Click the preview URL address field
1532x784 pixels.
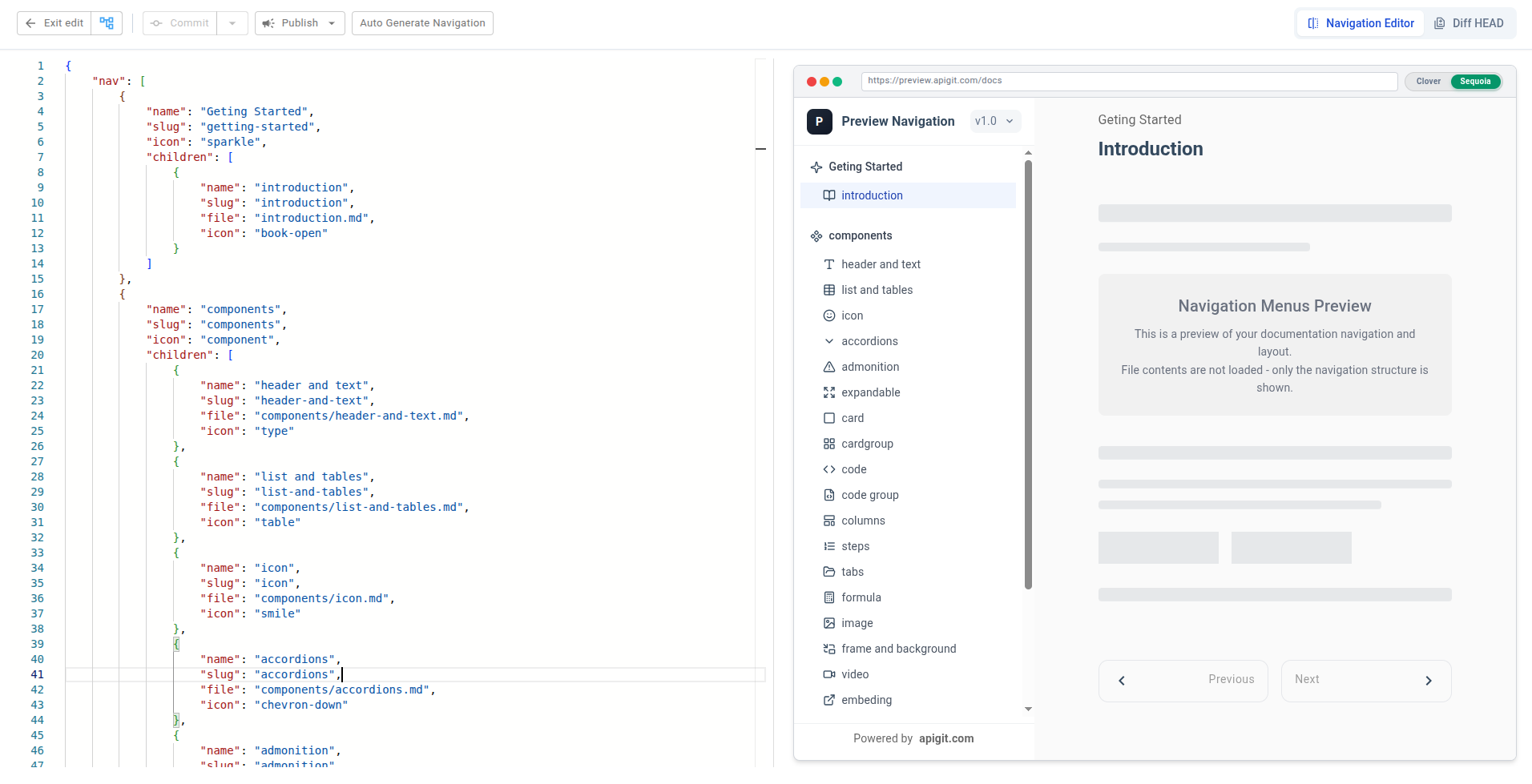[1129, 81]
